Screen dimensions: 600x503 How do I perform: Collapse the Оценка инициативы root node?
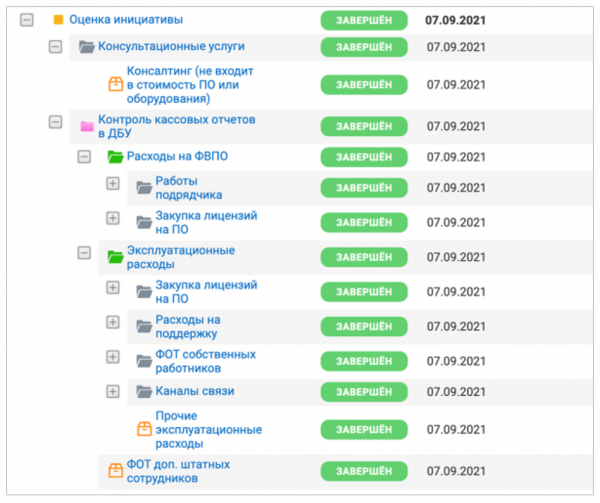click(27, 20)
